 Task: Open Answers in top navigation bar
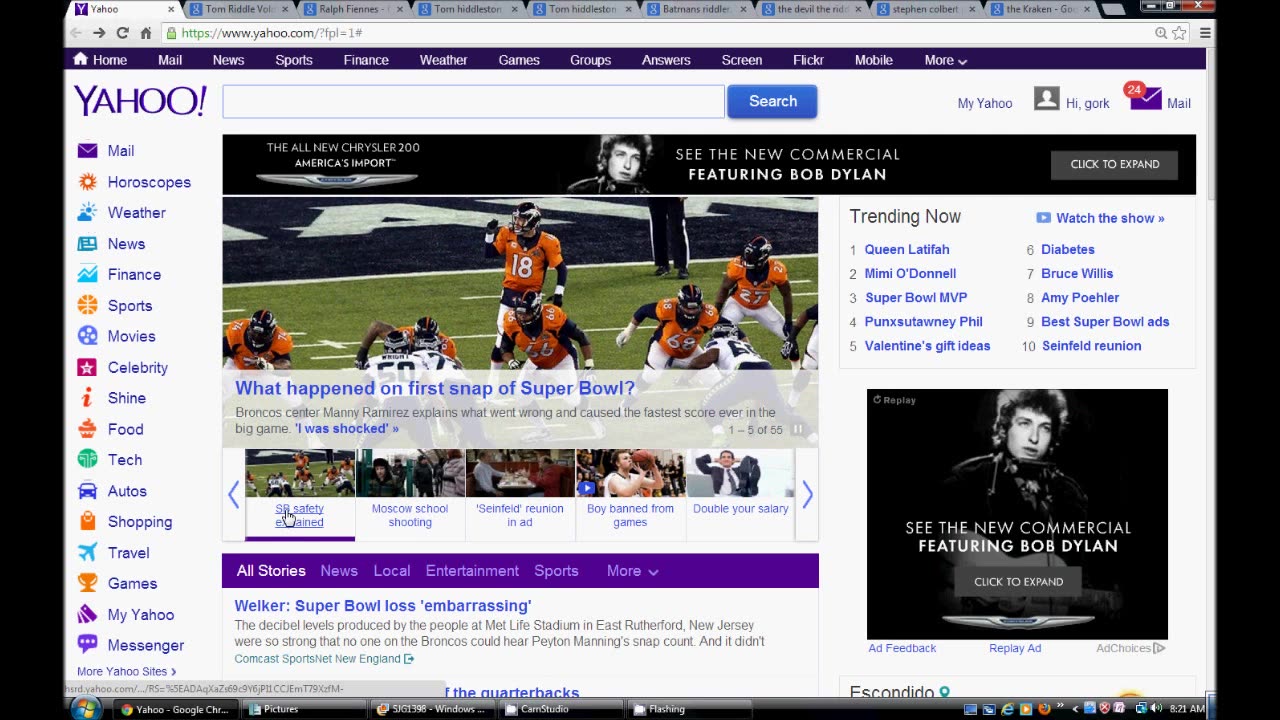click(x=666, y=60)
